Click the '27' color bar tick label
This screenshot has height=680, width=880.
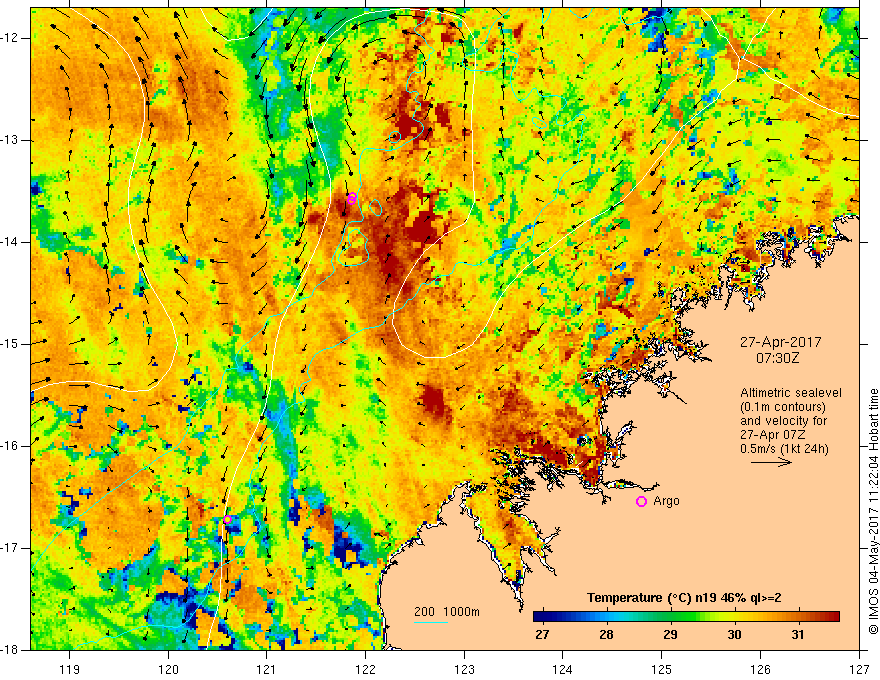542,635
